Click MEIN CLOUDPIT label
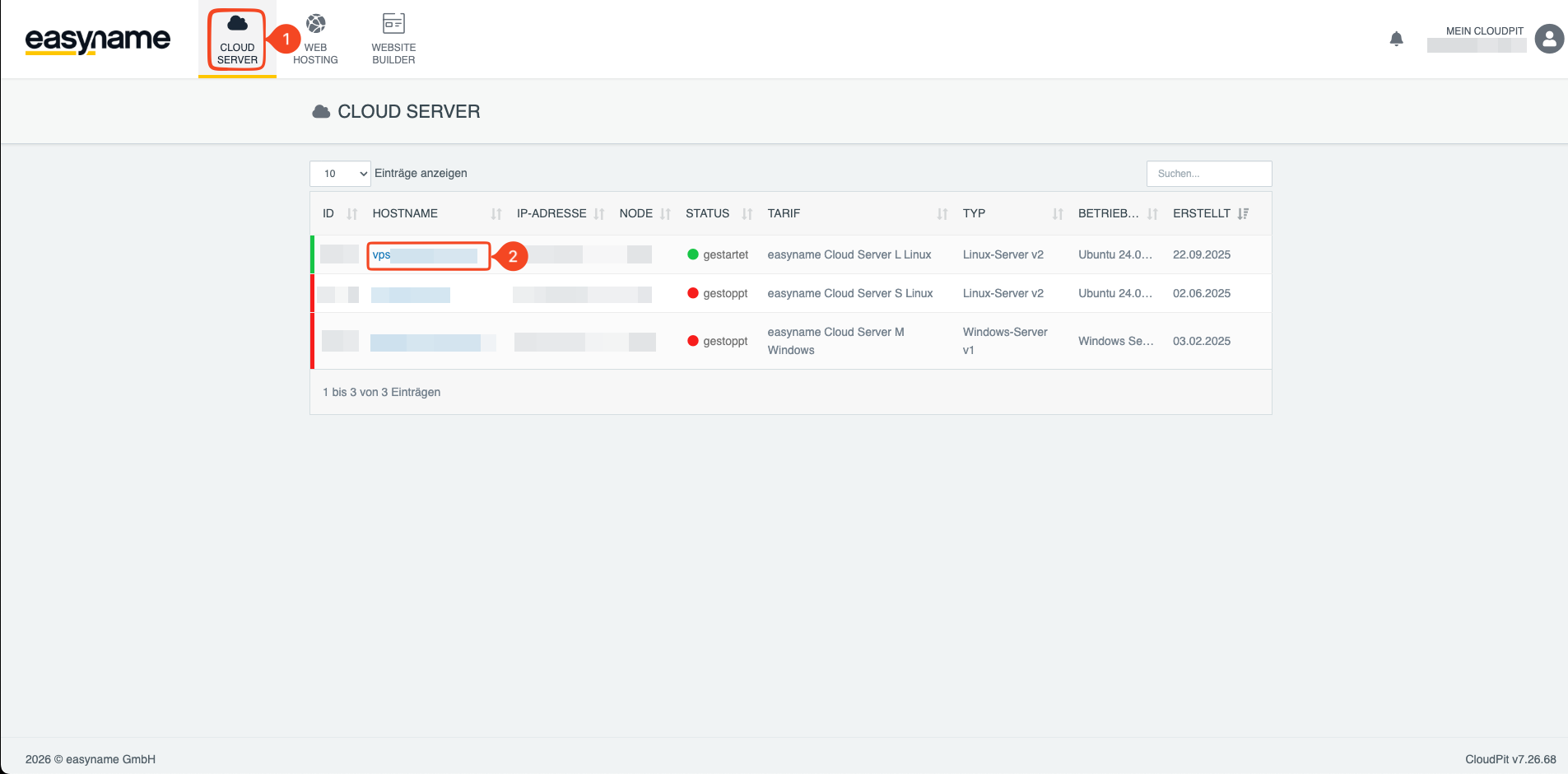 (1484, 31)
